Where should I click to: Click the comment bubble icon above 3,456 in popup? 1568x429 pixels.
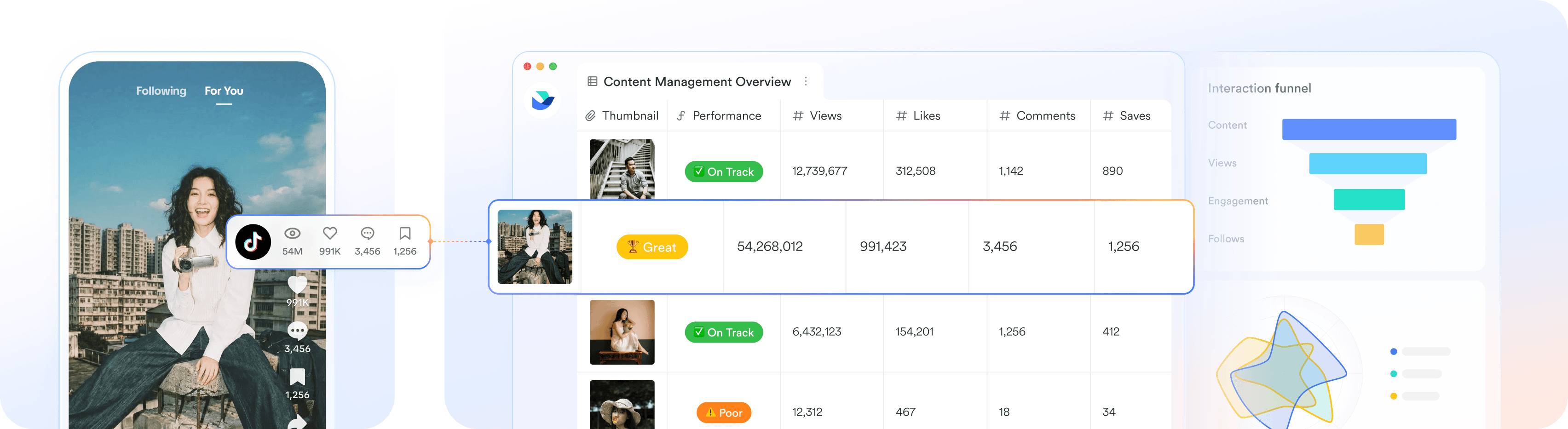pos(368,233)
